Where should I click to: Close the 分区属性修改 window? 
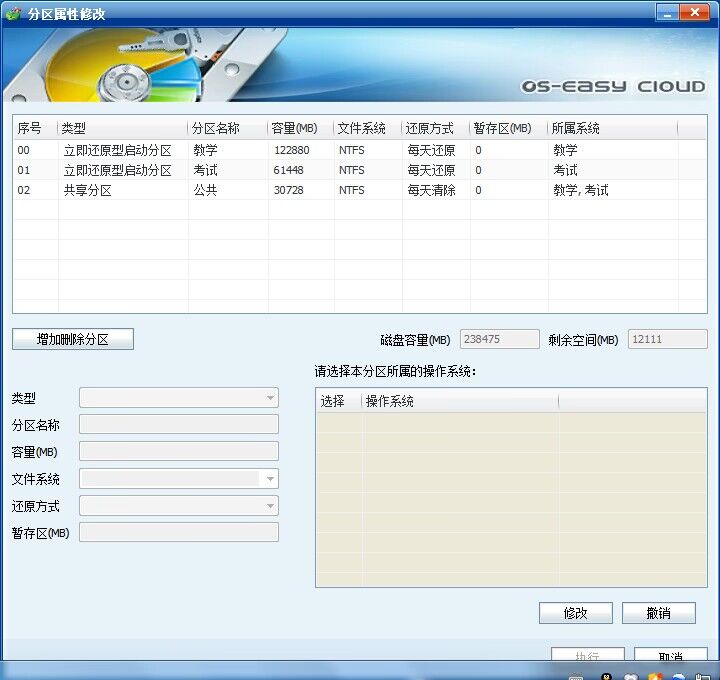694,12
